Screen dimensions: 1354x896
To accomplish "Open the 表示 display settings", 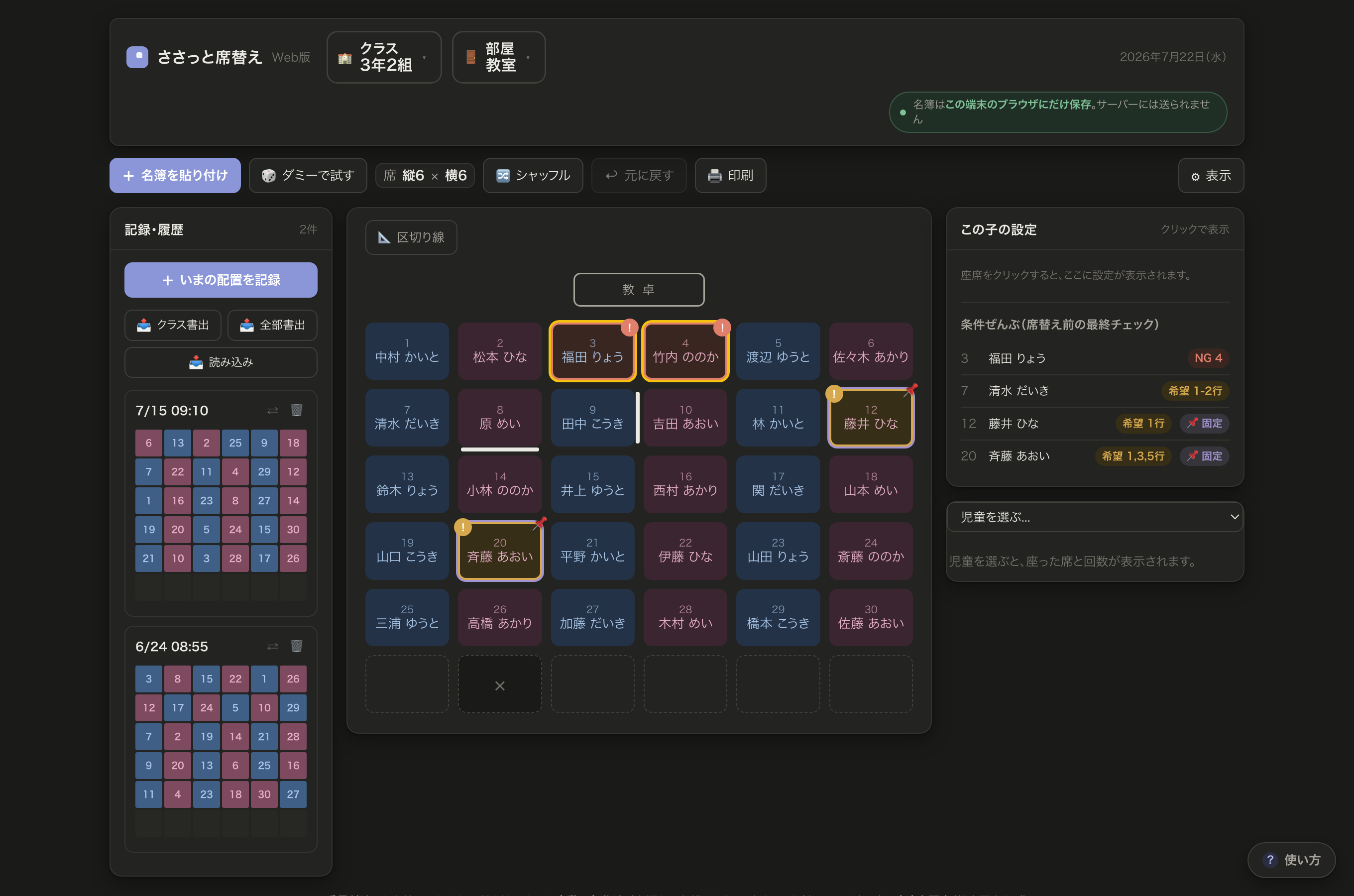I will point(1211,175).
